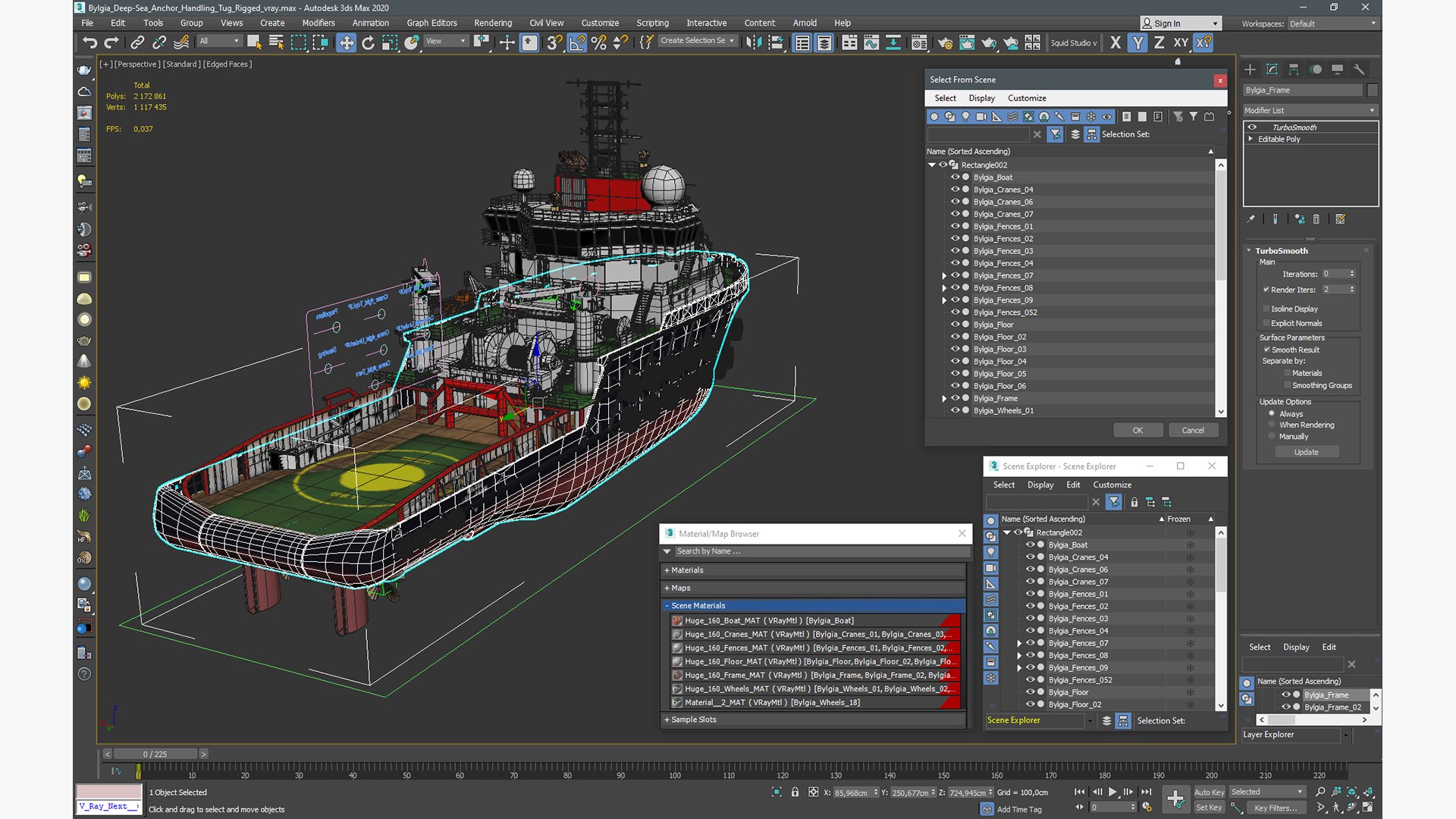Open the Create tab in command panel
This screenshot has width=1456, height=819.
pyautogui.click(x=1250, y=69)
